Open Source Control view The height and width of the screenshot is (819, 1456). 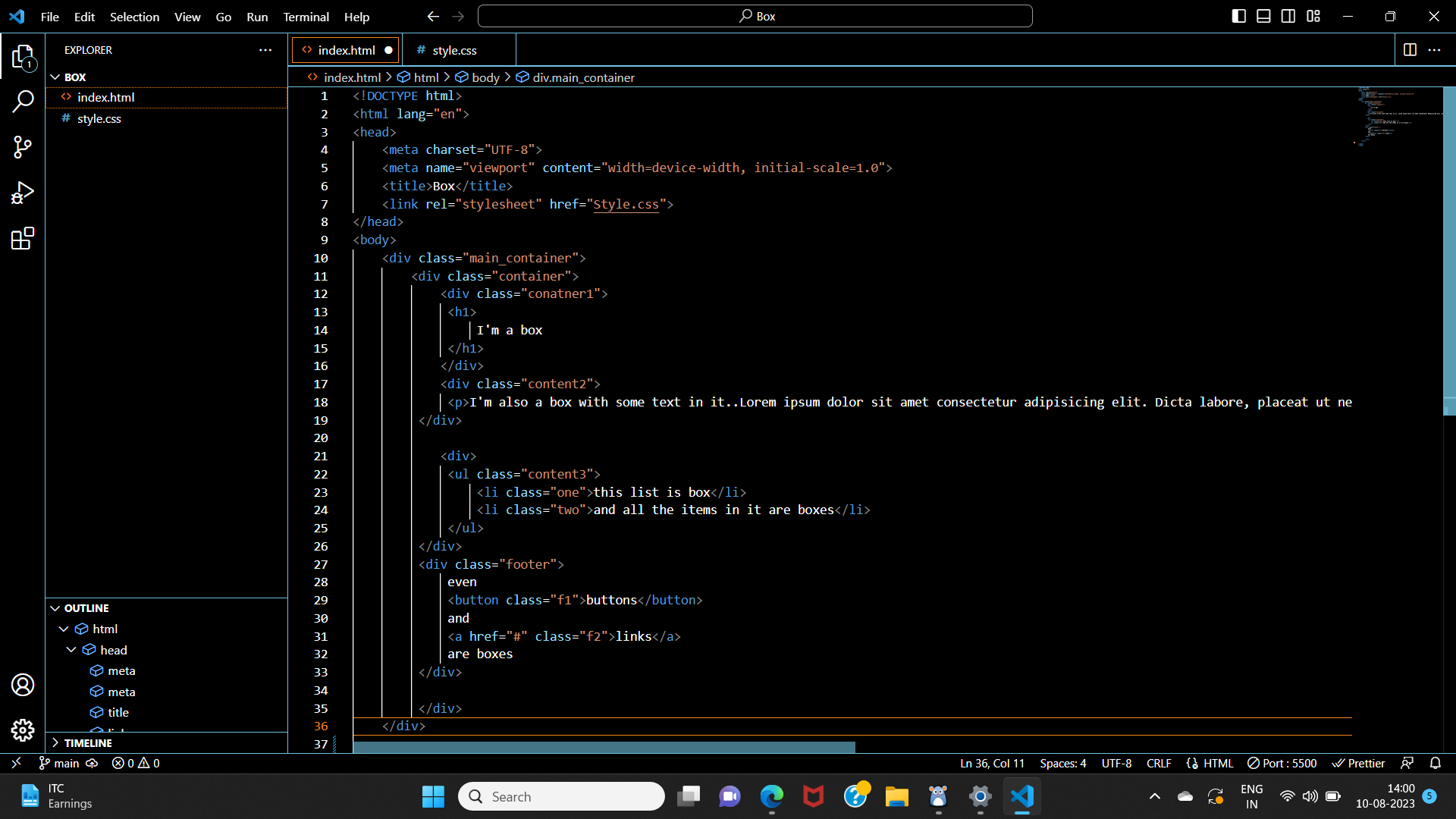coord(23,147)
